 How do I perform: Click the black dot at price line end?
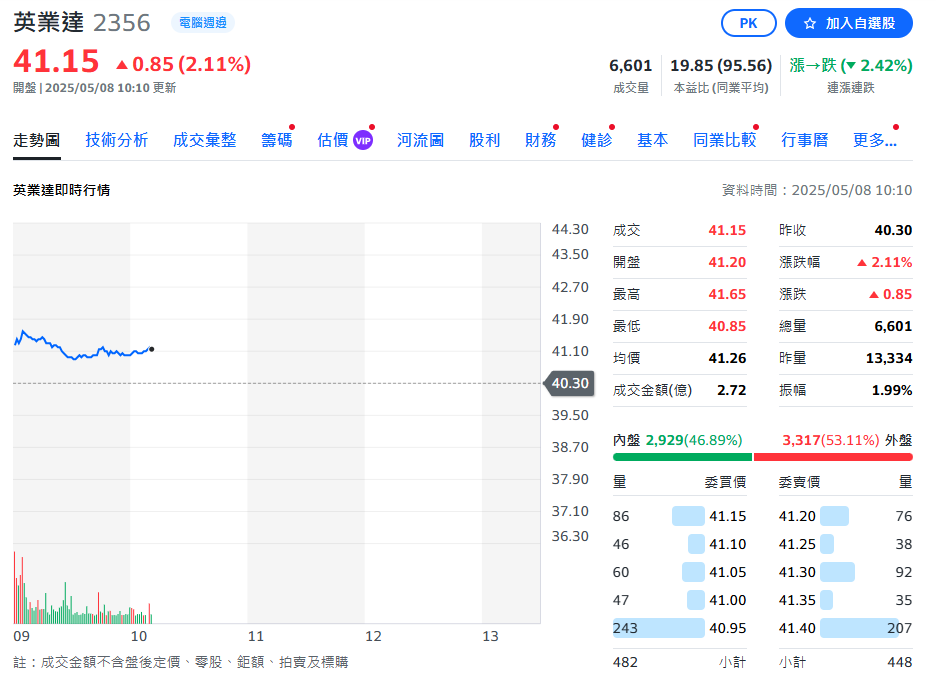coord(152,349)
